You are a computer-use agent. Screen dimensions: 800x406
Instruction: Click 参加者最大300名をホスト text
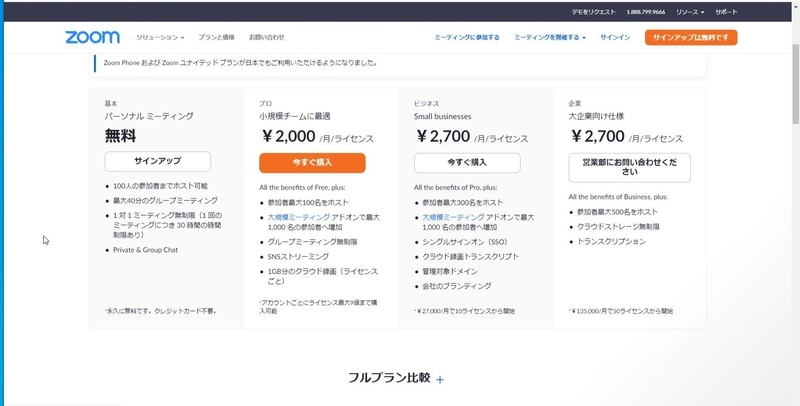(x=462, y=202)
